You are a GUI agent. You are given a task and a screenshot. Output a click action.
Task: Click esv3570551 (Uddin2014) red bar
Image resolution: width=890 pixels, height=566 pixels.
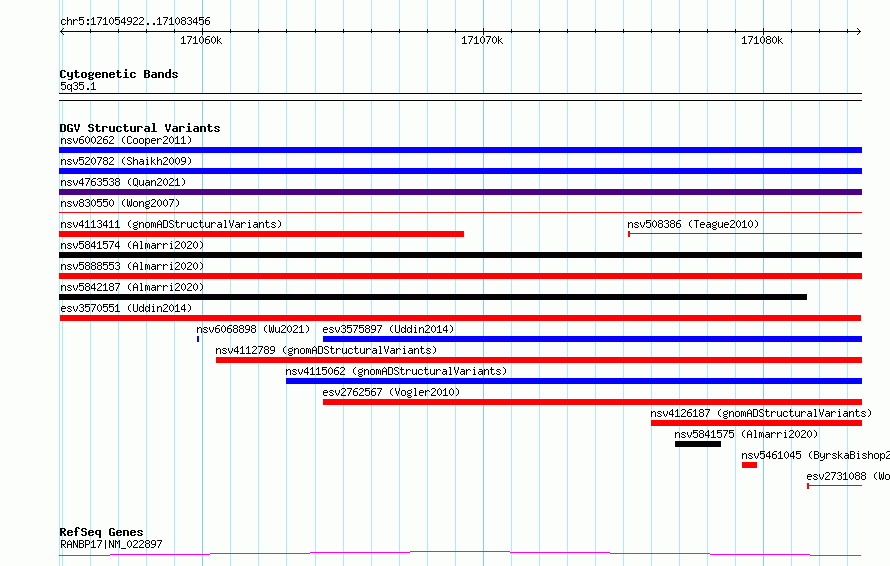click(460, 318)
